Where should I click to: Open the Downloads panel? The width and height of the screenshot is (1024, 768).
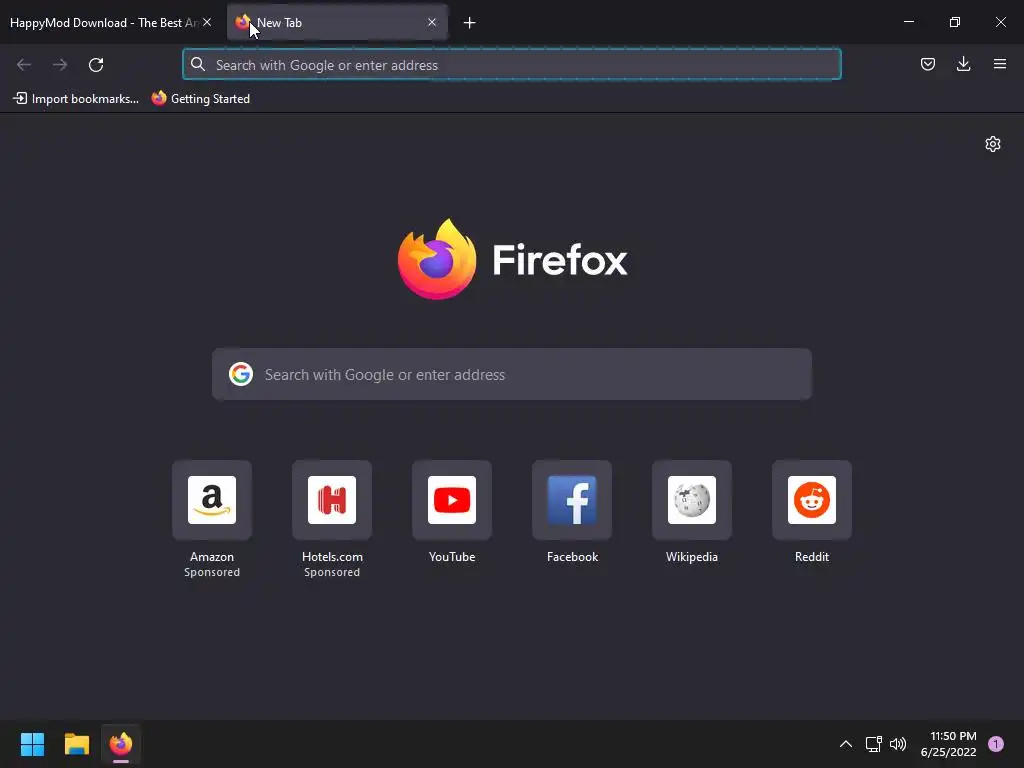(963, 64)
